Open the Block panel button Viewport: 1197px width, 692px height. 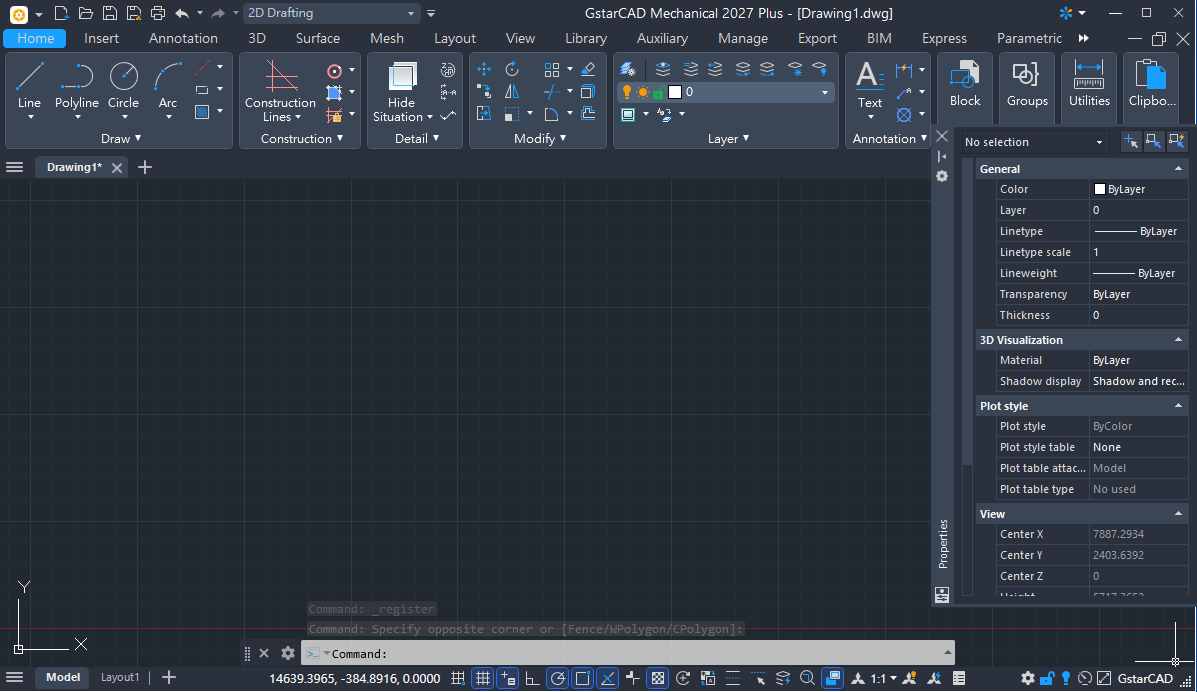tap(965, 86)
